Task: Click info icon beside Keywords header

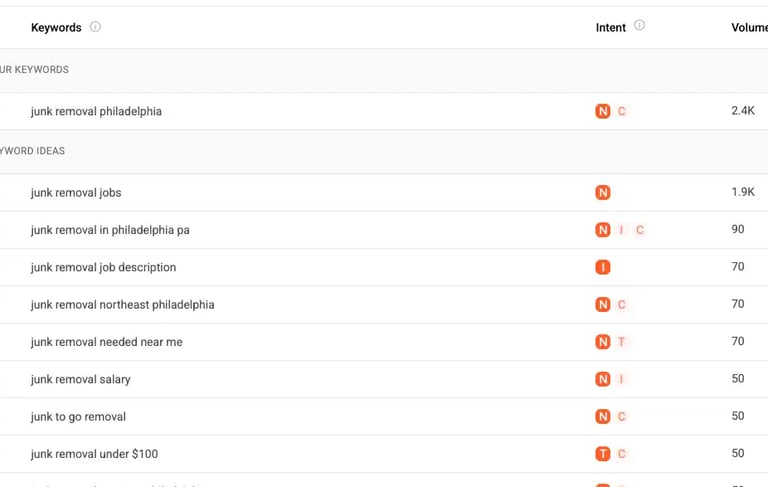Action: pos(95,26)
